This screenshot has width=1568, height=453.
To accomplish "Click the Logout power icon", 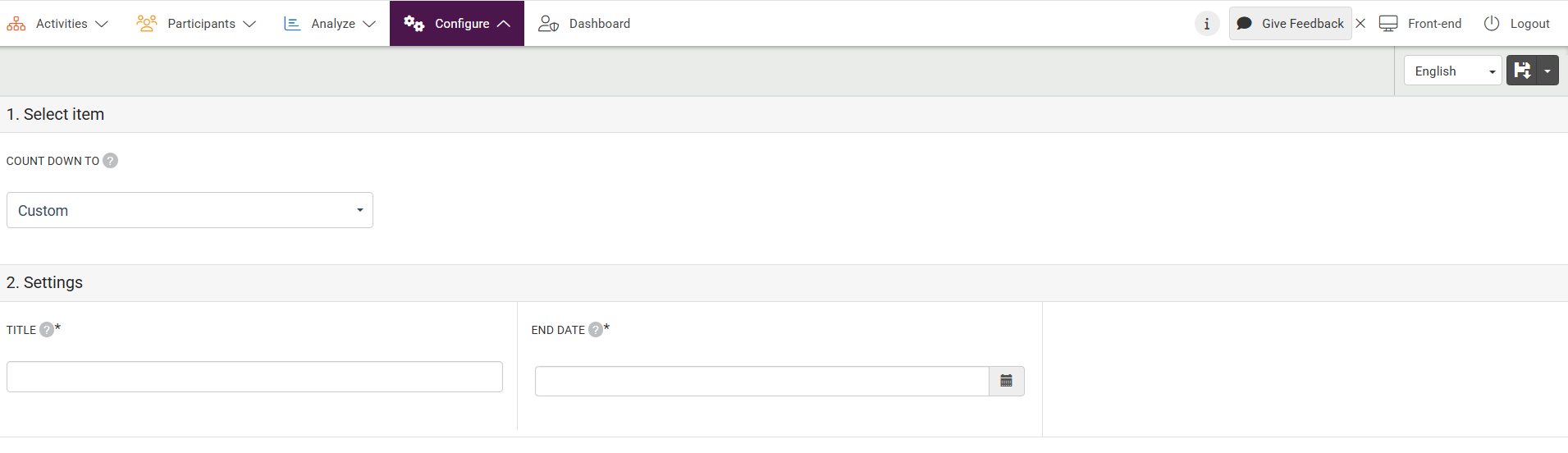I will pos(1492,24).
